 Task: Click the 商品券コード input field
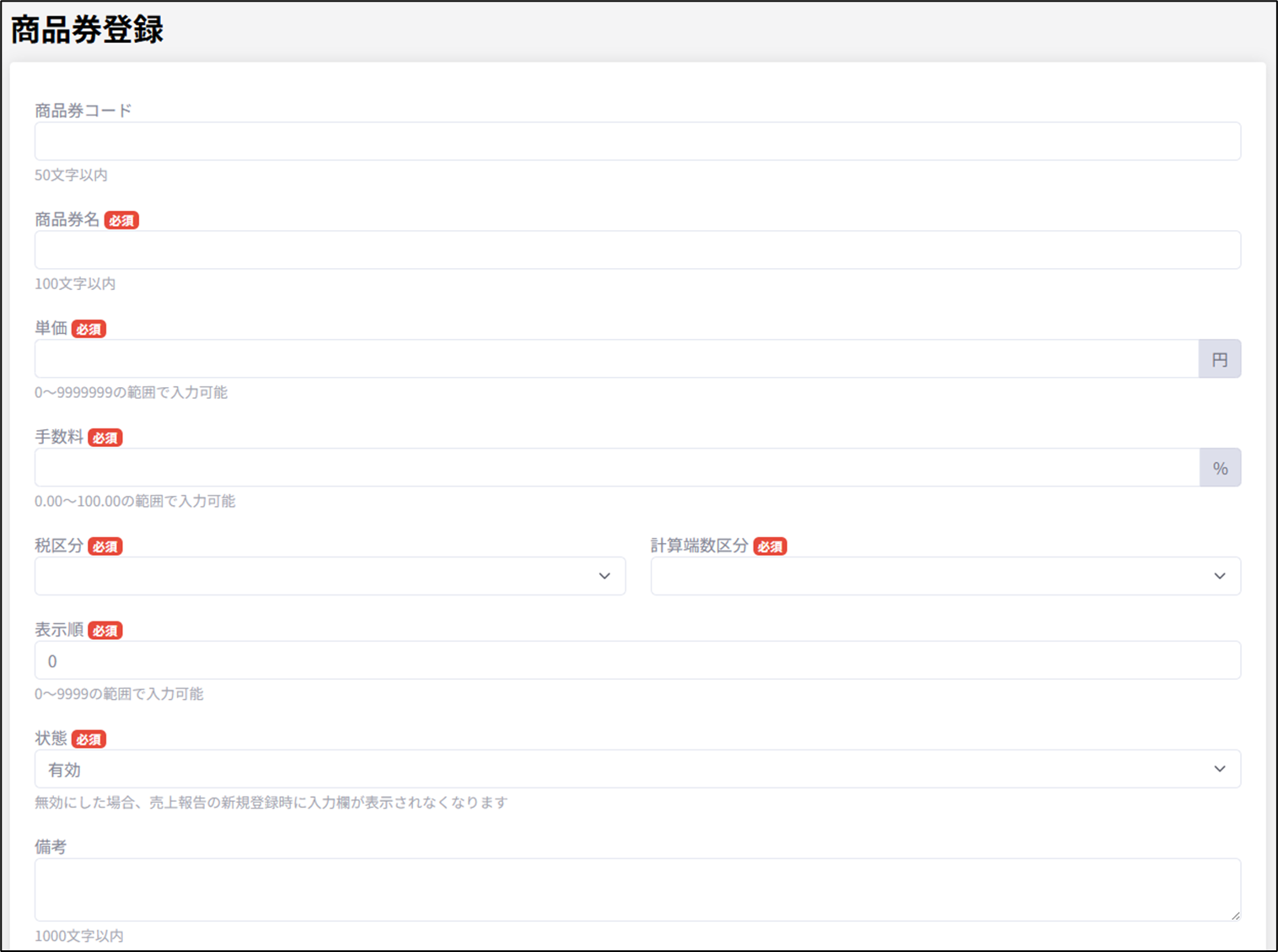(636, 142)
